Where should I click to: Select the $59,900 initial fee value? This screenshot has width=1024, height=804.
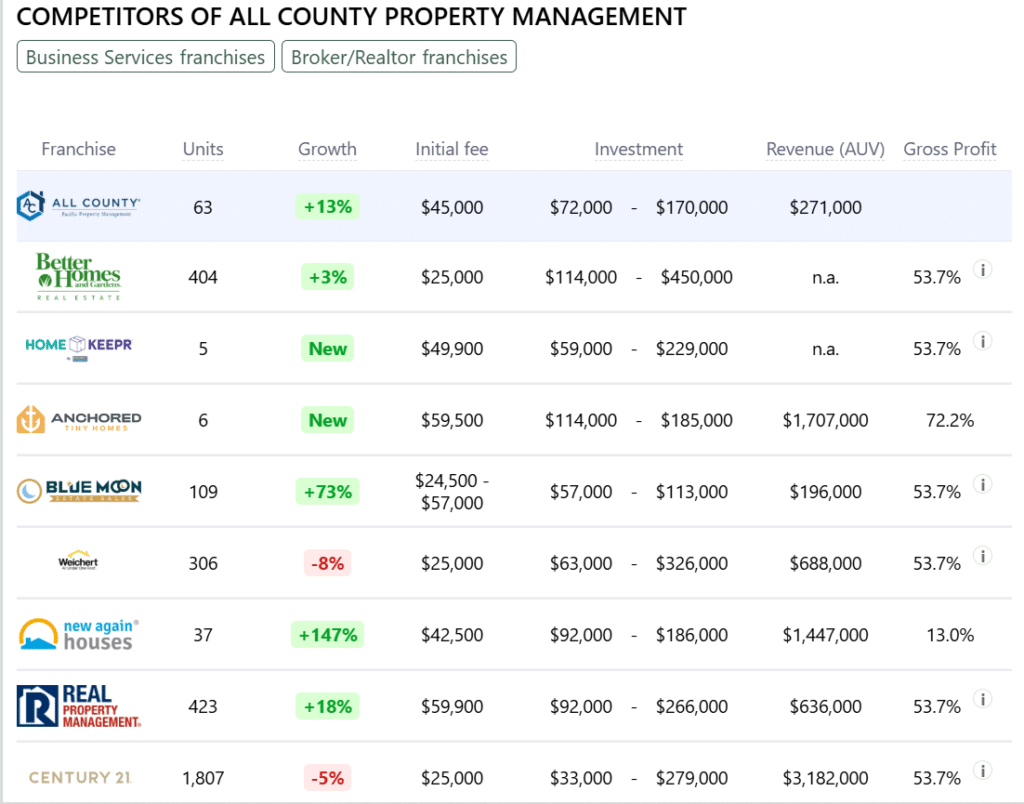click(452, 706)
